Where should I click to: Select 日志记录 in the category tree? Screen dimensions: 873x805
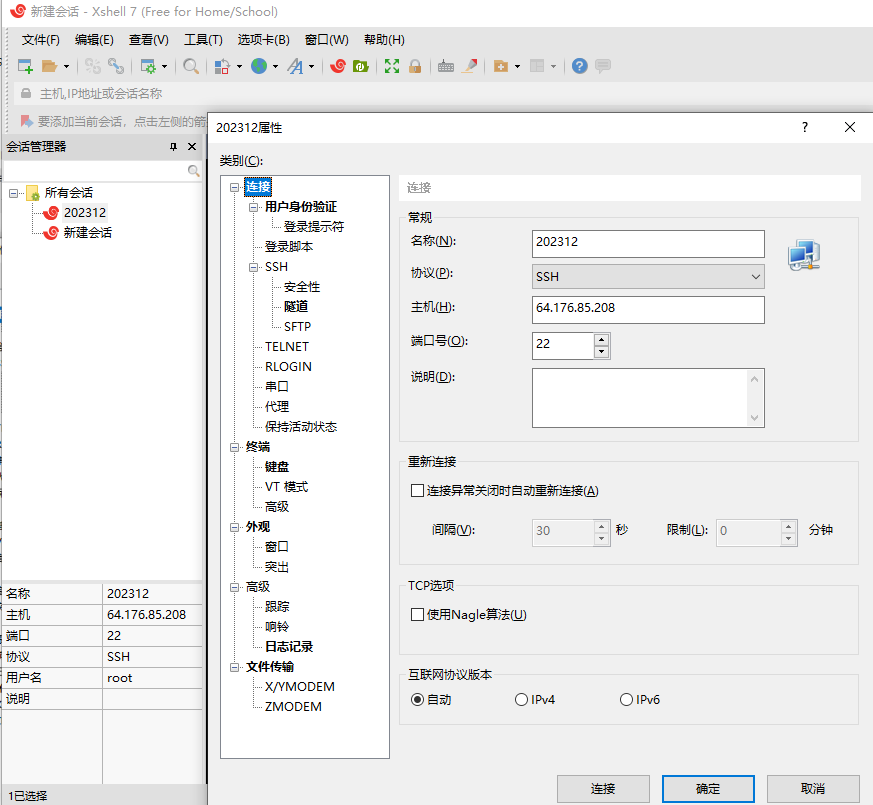289,647
